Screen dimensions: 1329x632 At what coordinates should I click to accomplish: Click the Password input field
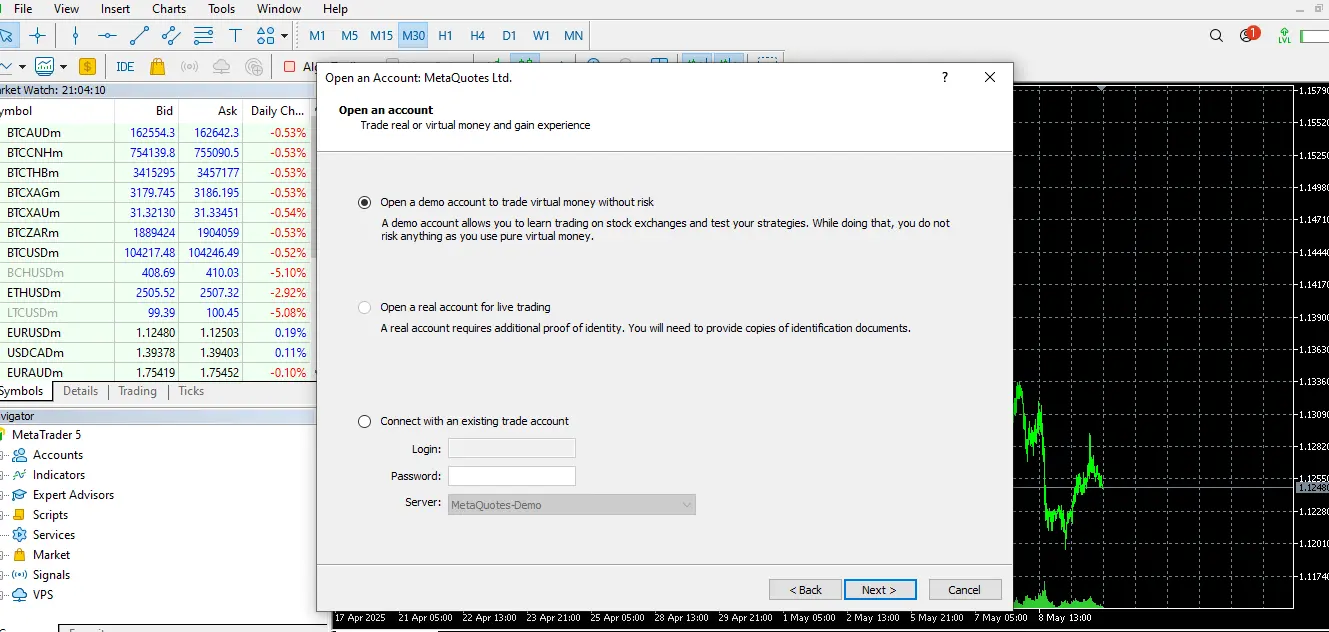[x=512, y=477]
